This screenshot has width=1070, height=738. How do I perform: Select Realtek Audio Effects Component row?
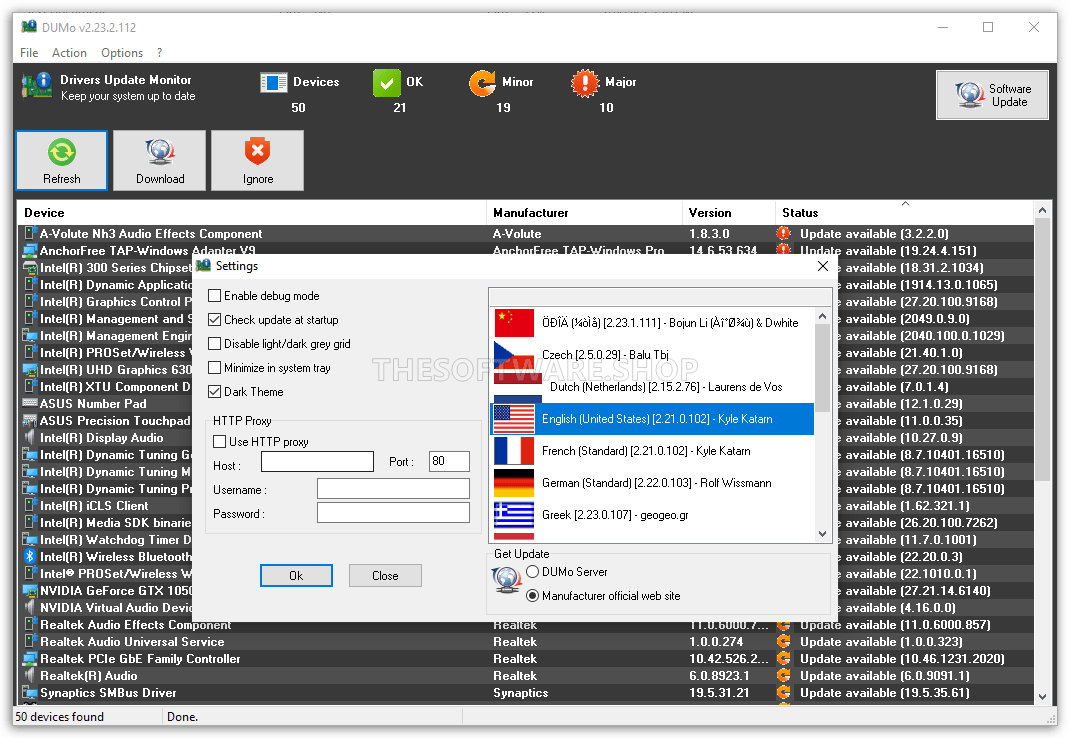point(525,624)
